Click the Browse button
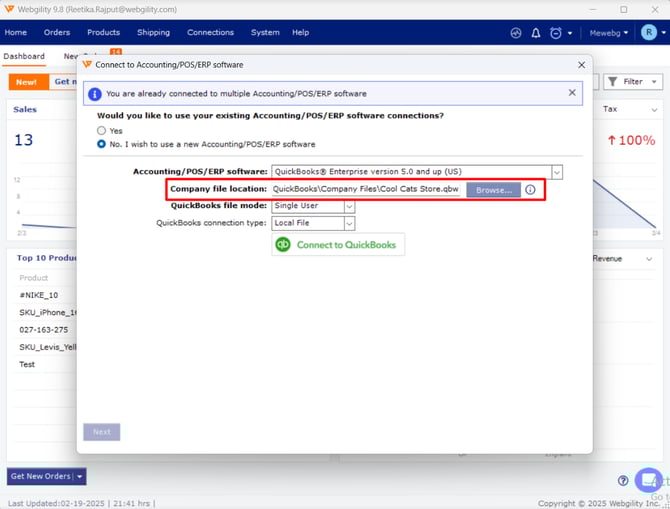The height and width of the screenshot is (509, 670). click(493, 189)
